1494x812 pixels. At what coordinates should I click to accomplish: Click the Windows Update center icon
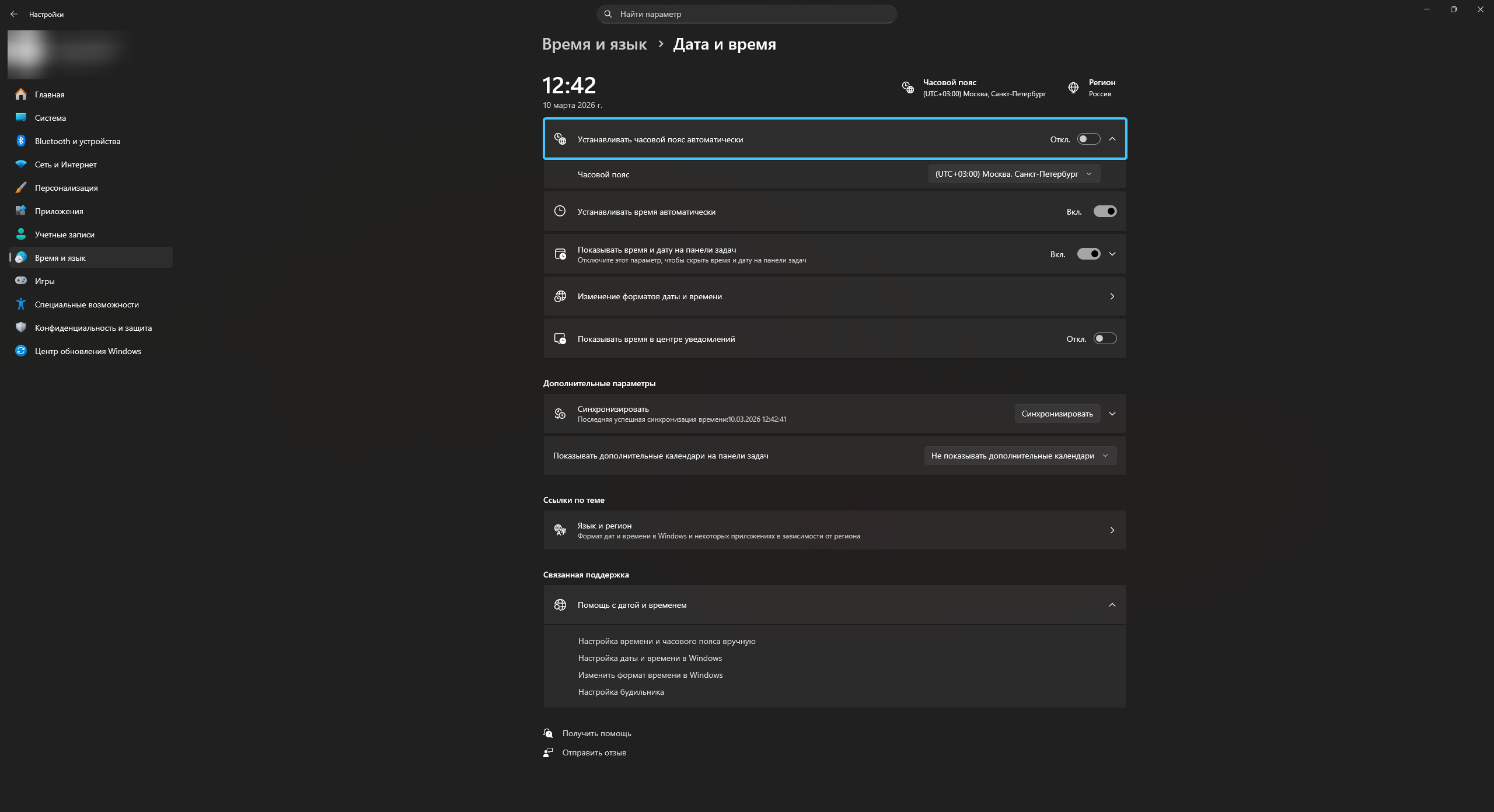click(21, 351)
